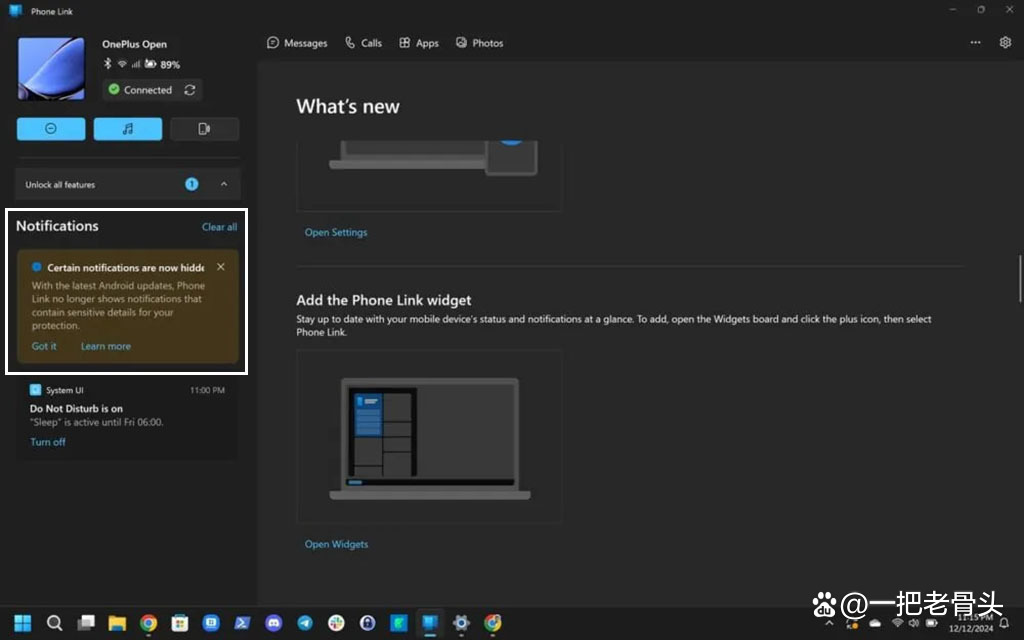Minimize the Phone Link window

pyautogui.click(x=953, y=10)
